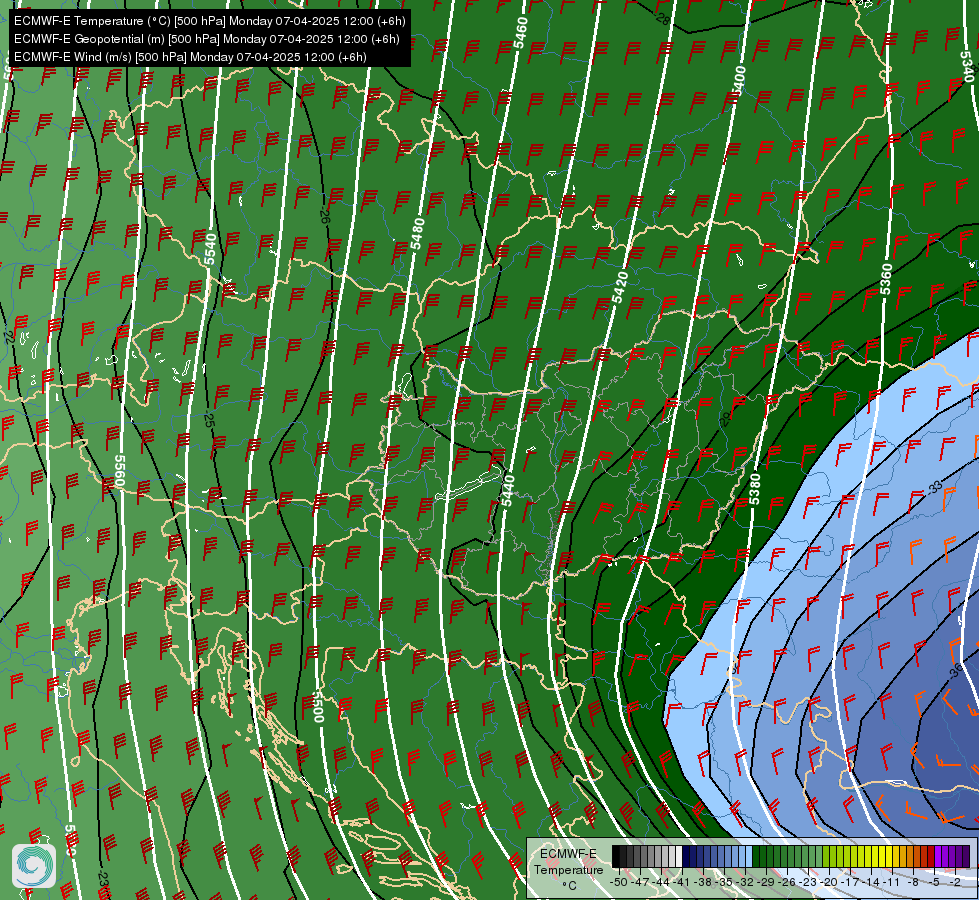Click the darkest purple swatch at legend's right end

966,856
